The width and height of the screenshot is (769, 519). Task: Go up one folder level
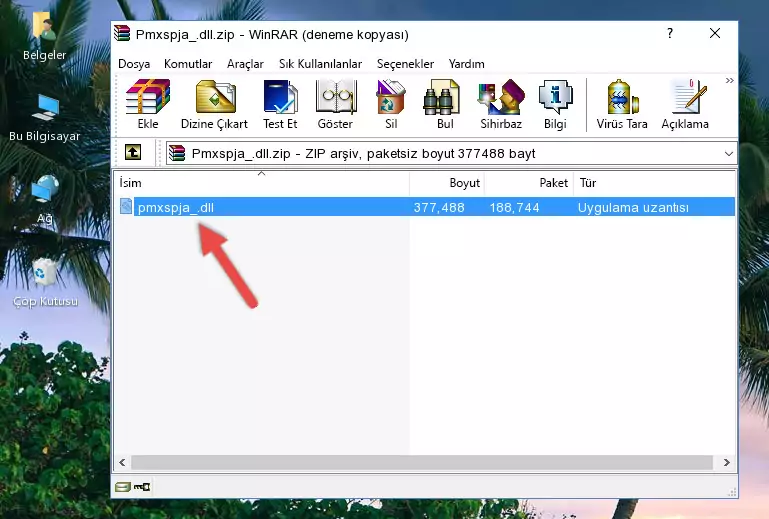point(133,153)
